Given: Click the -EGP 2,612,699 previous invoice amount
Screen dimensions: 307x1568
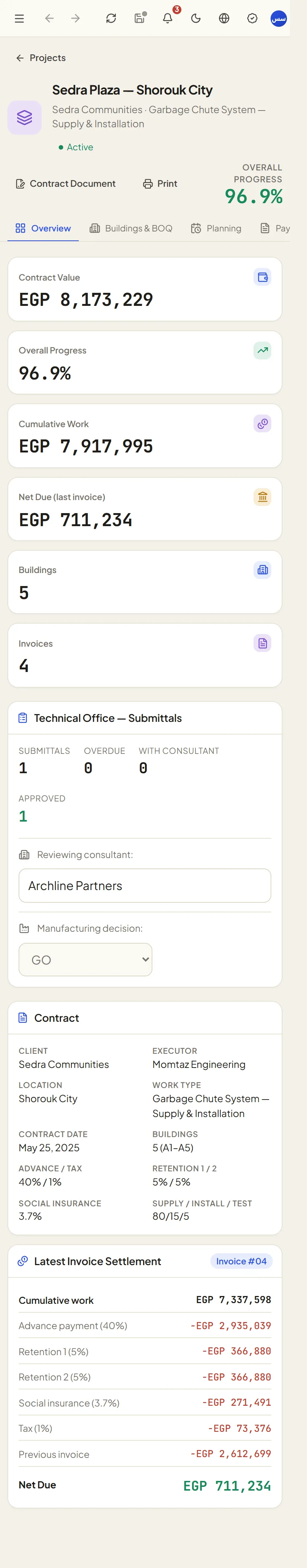Looking at the screenshot, I should point(230,1453).
